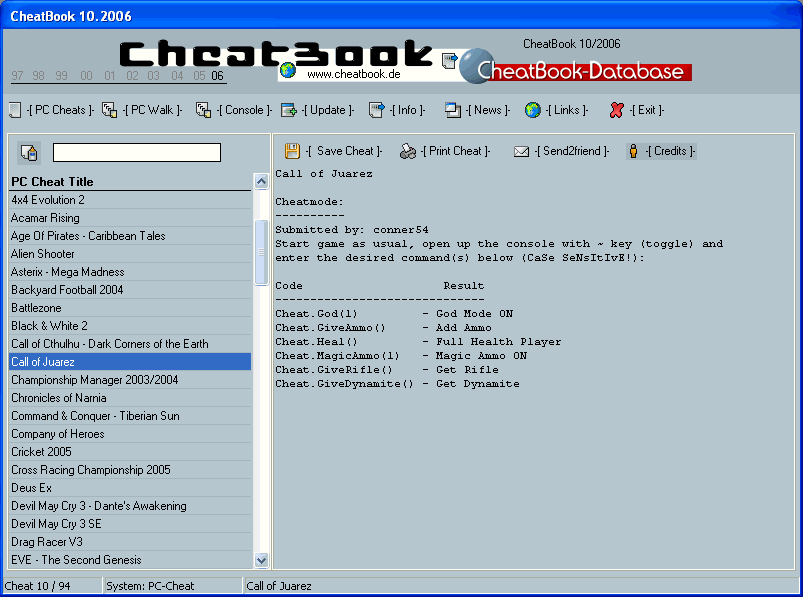Click the cheat list scroll down arrow

(261, 560)
